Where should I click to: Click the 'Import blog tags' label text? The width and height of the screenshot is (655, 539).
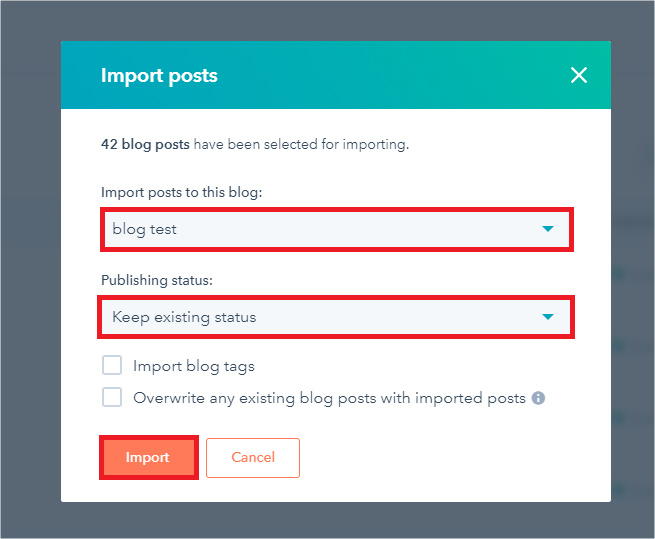[194, 367]
